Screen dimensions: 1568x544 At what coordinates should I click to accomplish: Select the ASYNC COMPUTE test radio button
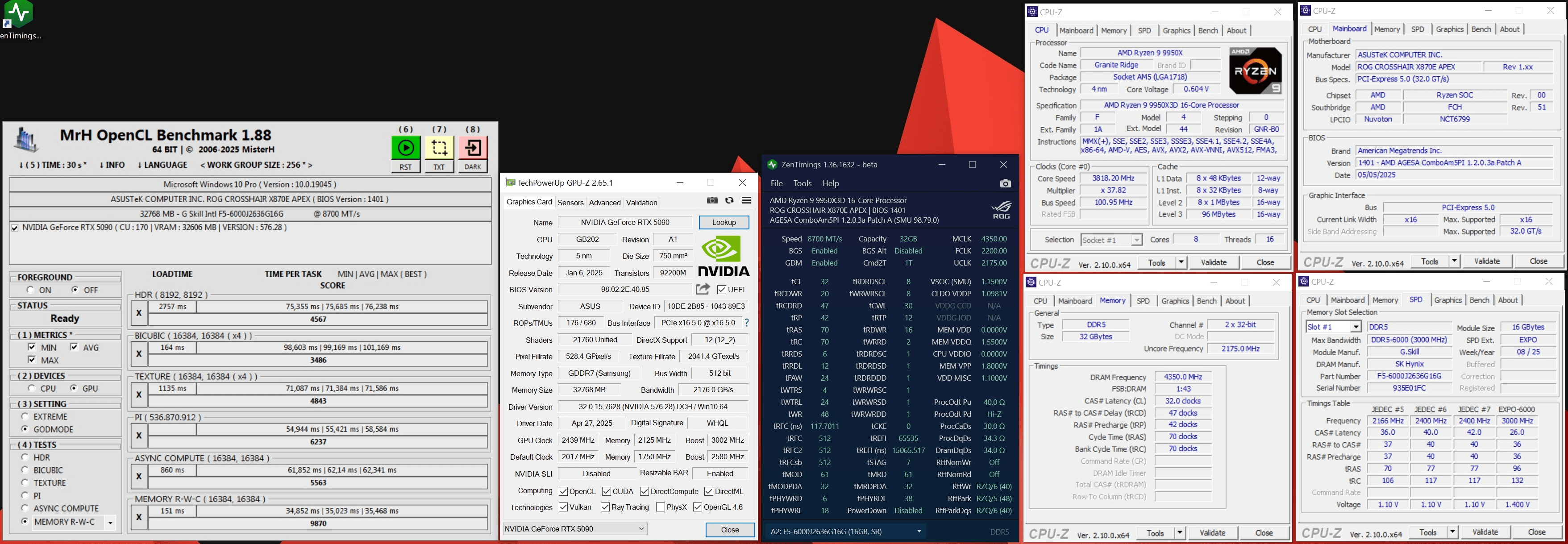point(25,508)
